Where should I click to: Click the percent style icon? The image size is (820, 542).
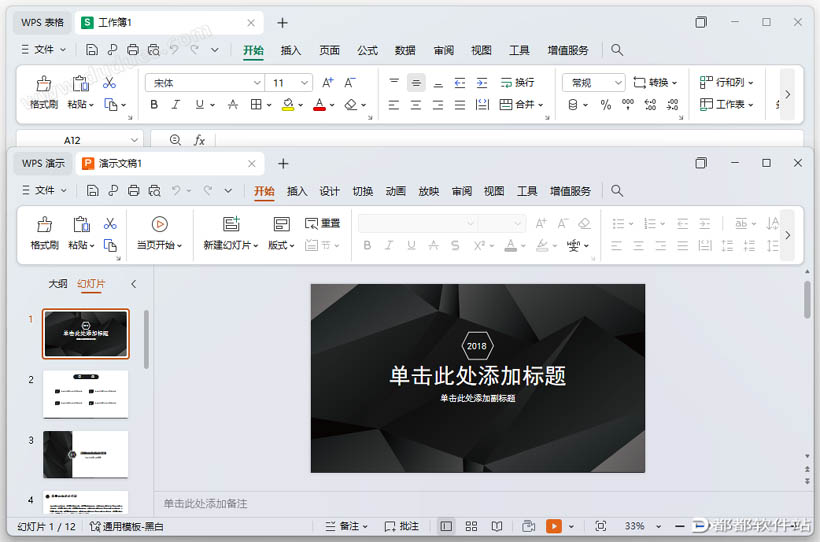click(x=606, y=105)
